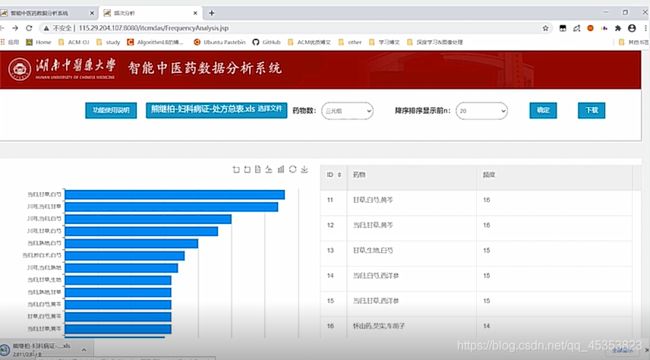Bookmark this page with star icon
The width and height of the screenshot is (650, 360).
tap(546, 28)
